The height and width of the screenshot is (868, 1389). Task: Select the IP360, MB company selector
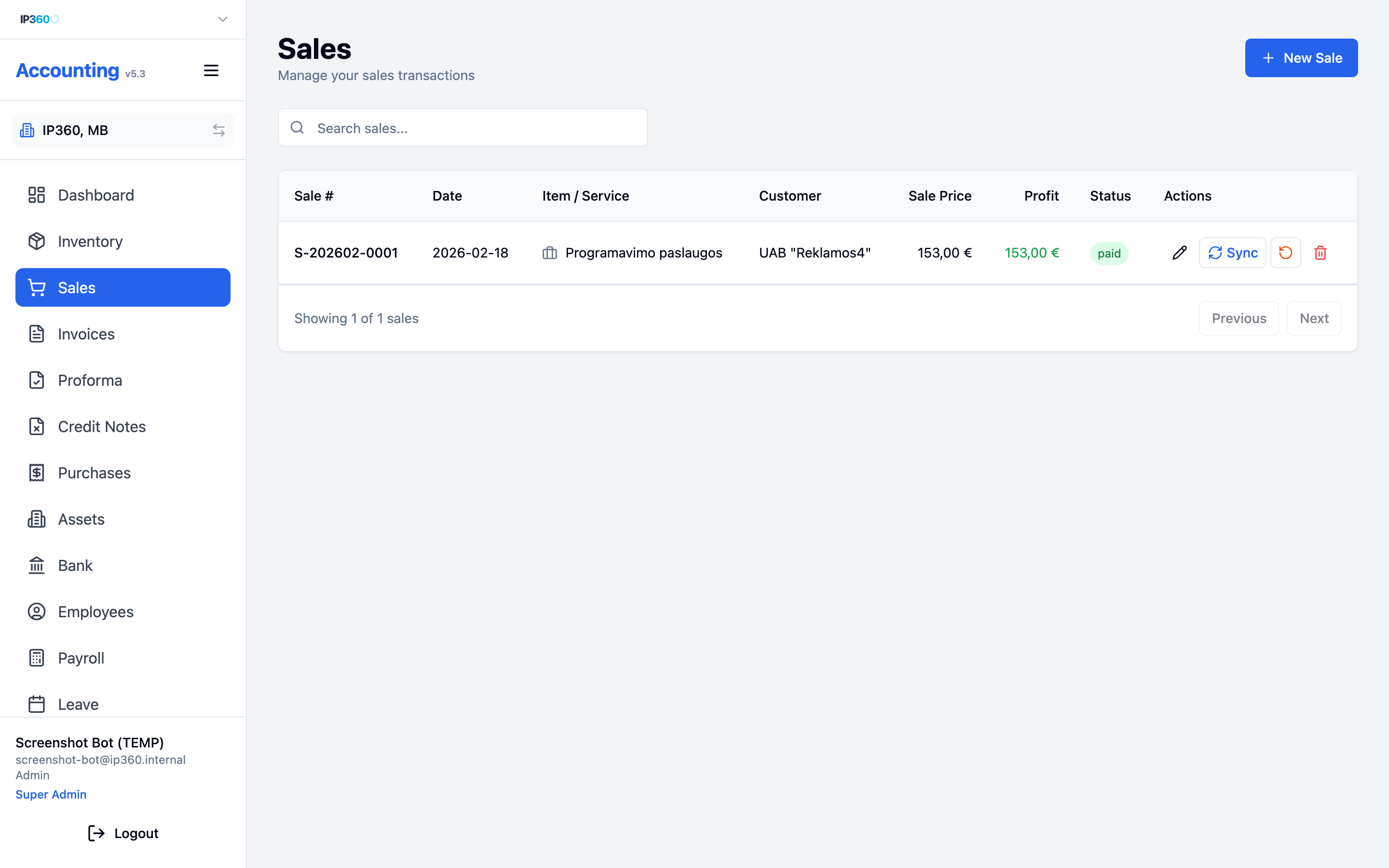pos(123,130)
